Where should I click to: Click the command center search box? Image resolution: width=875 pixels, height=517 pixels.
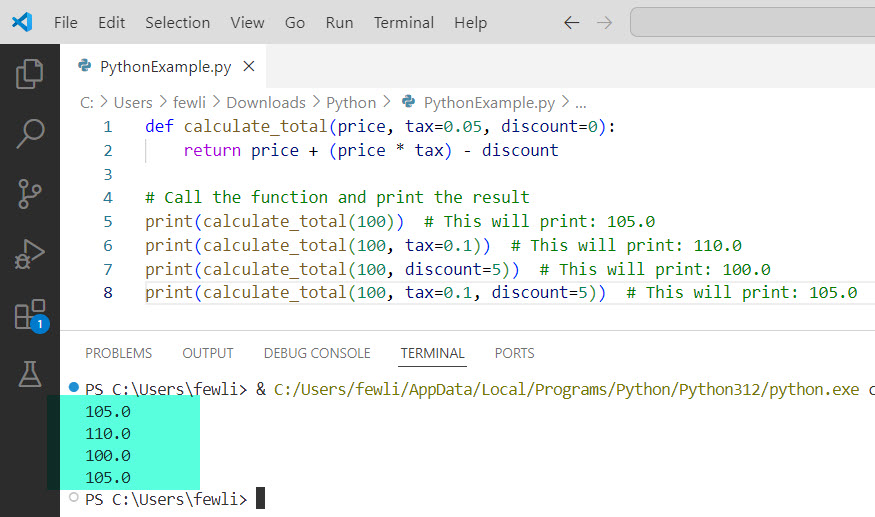pos(752,22)
